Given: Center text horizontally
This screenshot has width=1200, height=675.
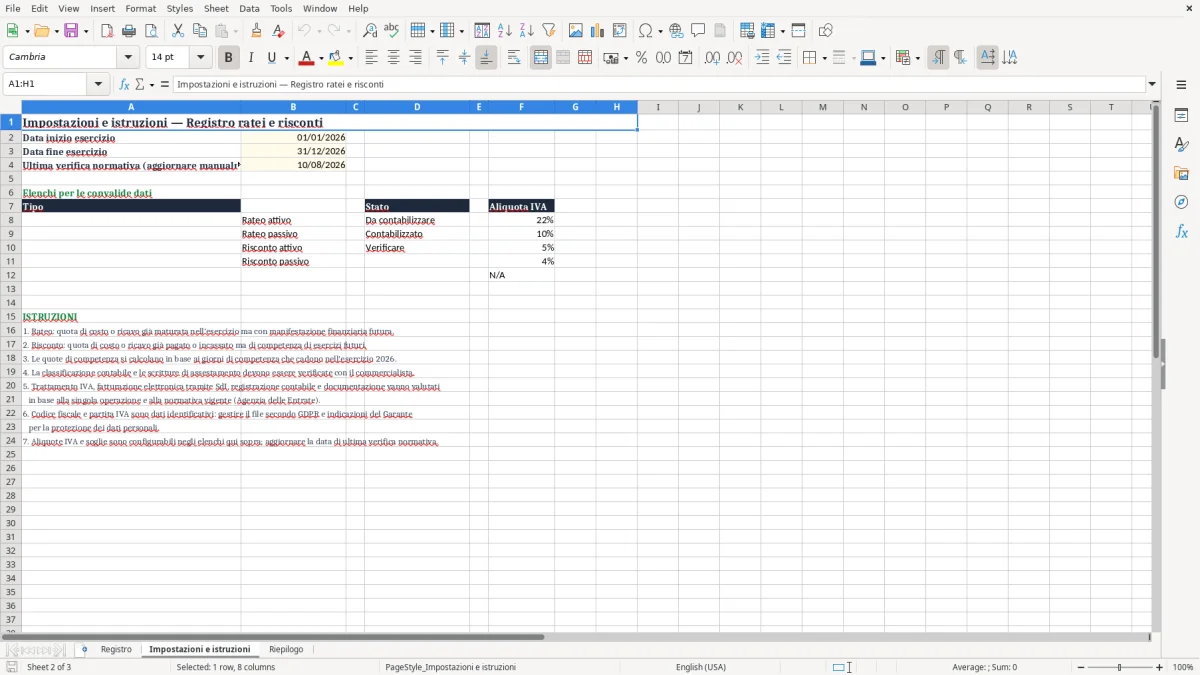Looking at the screenshot, I should 393,58.
